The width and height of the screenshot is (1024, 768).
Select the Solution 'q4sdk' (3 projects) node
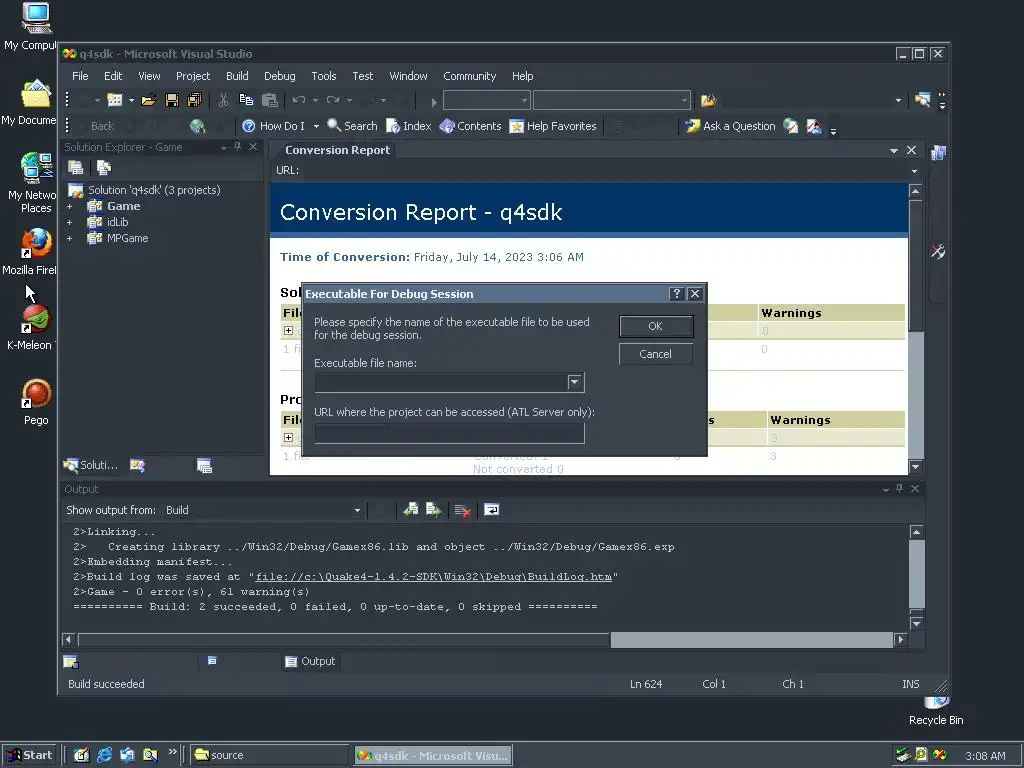tap(144, 190)
